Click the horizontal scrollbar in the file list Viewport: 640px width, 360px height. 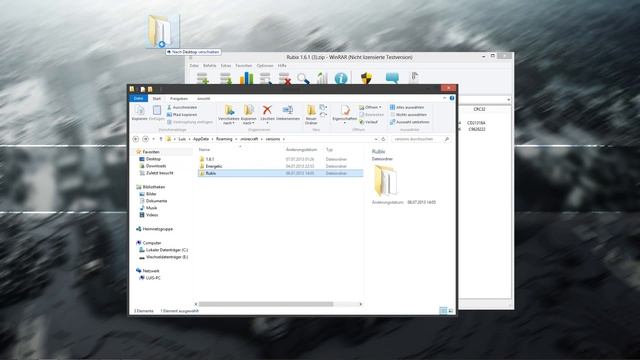pyautogui.click(x=265, y=304)
